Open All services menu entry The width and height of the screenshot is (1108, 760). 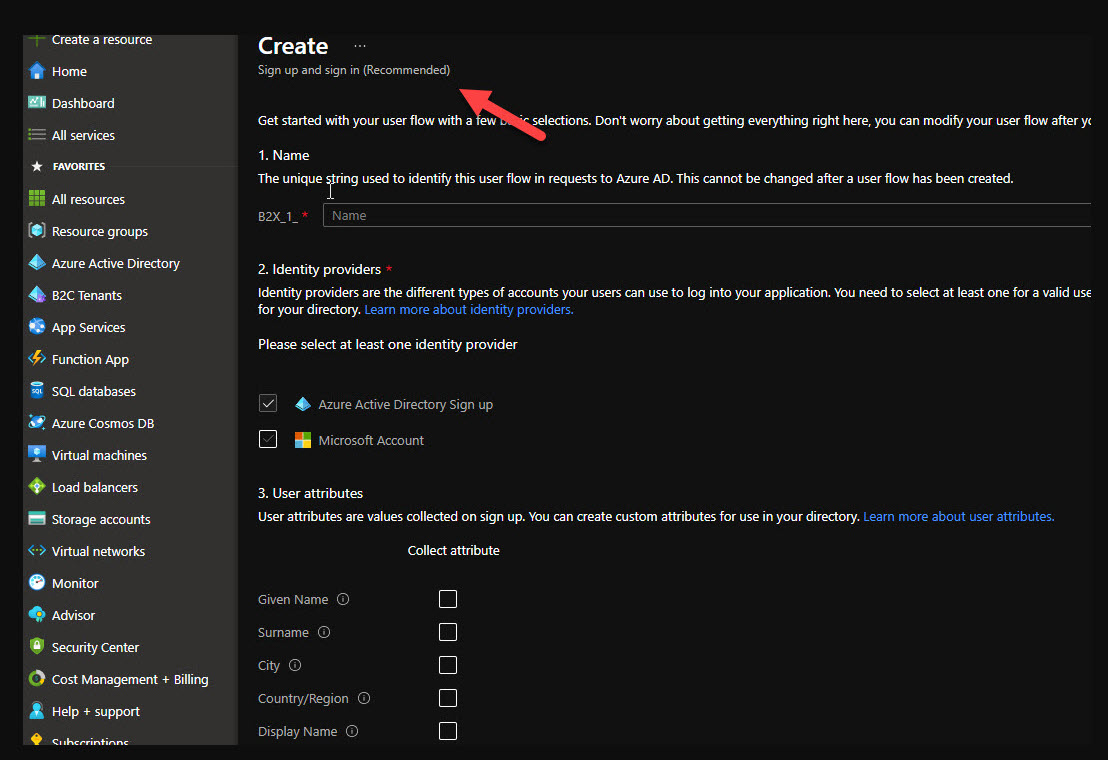tap(83, 135)
